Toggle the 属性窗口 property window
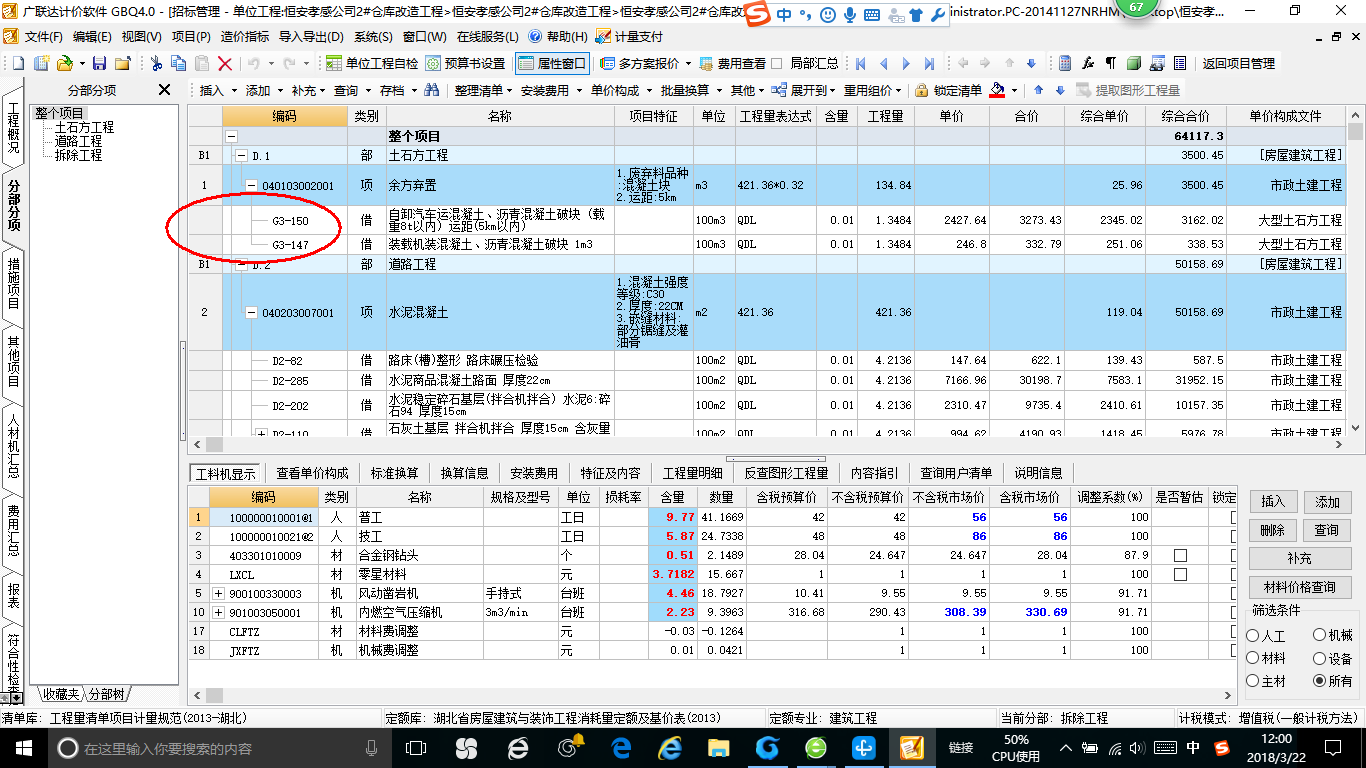The width and height of the screenshot is (1366, 768). click(x=552, y=63)
